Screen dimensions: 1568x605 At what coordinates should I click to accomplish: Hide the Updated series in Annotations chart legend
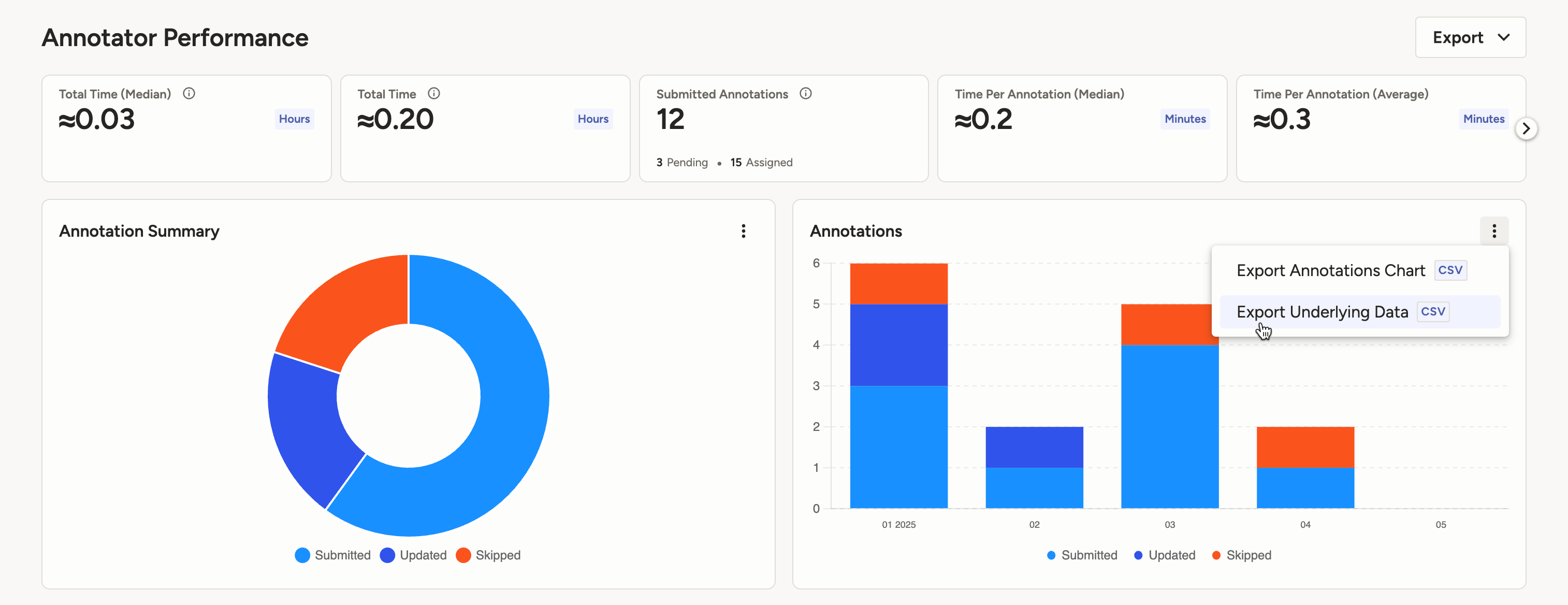(x=1165, y=555)
